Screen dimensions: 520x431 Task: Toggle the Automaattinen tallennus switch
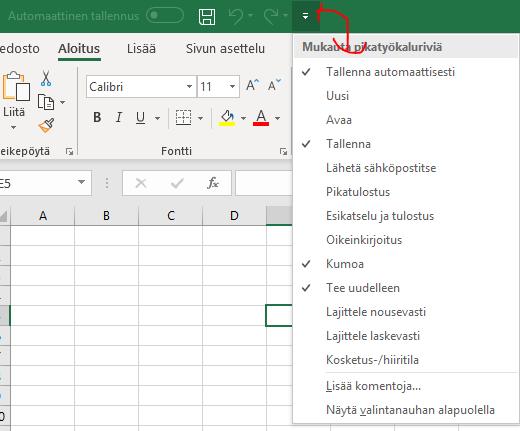click(x=165, y=16)
